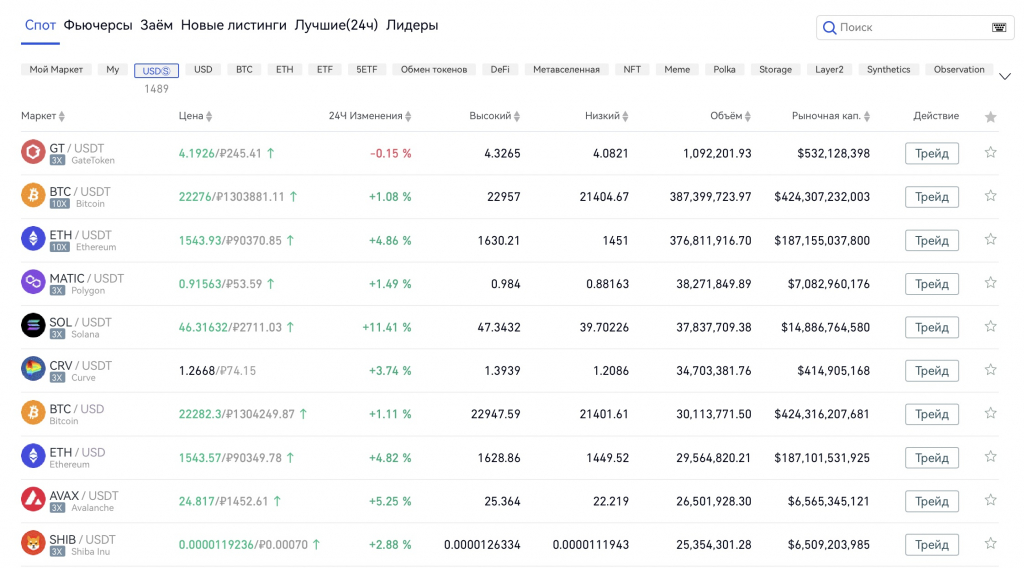Screen dimensions: 1024x568
Task: Click the Bitcoin icon in BTC/USDT row
Action: [x=33, y=195]
